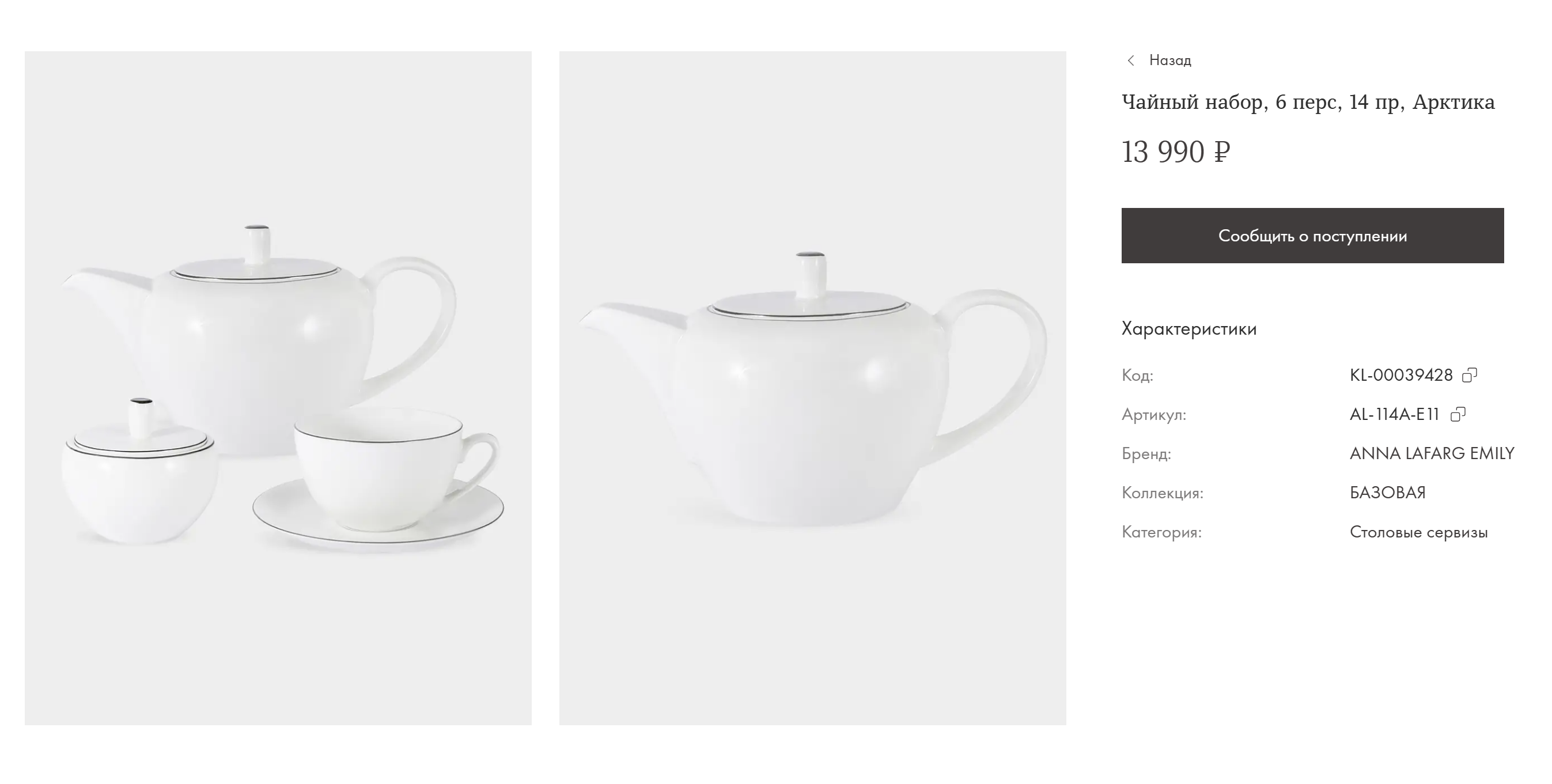Image resolution: width=1552 pixels, height=784 pixels.
Task: Open the tea set photo with cup and sugar bowl
Action: 278,388
